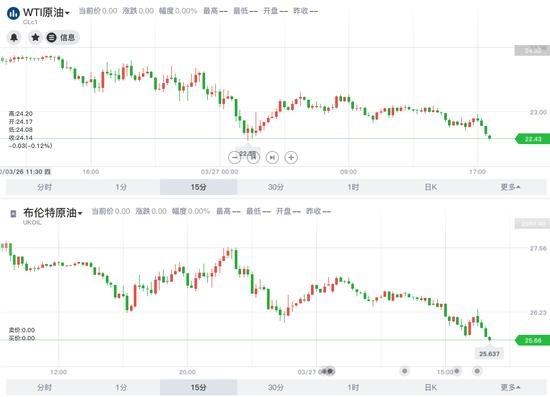Click the news event marker near 15:00

click(457, 371)
